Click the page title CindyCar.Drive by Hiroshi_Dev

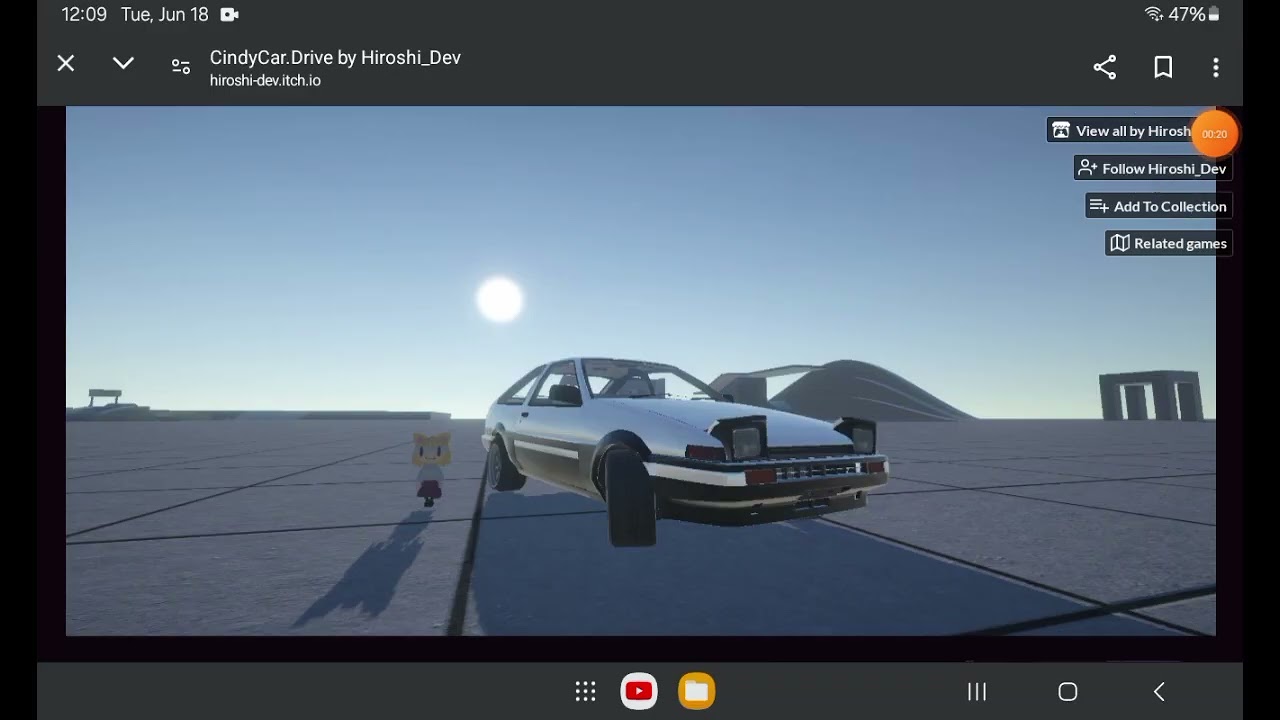click(335, 57)
